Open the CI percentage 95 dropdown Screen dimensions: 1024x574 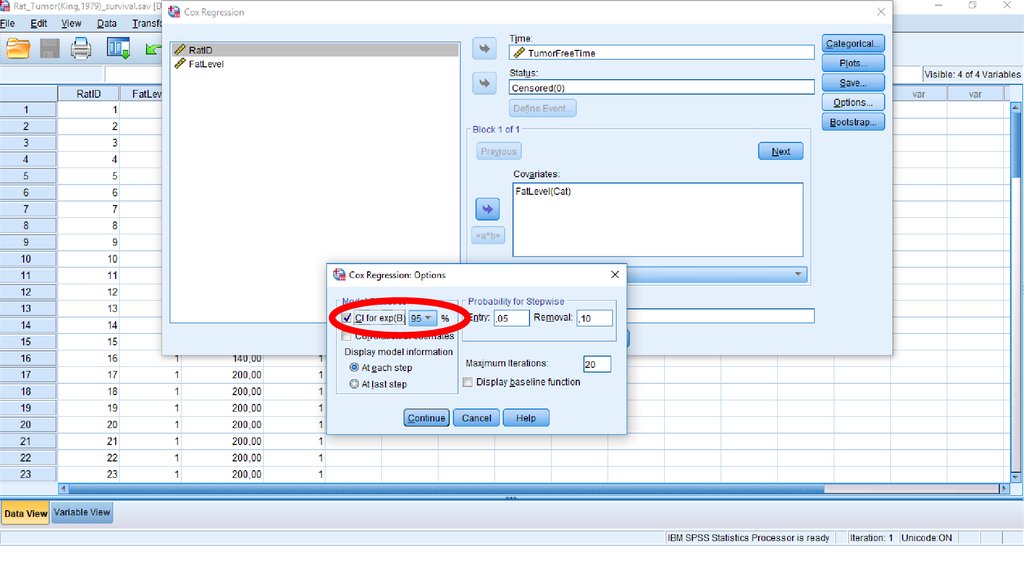[x=422, y=318]
